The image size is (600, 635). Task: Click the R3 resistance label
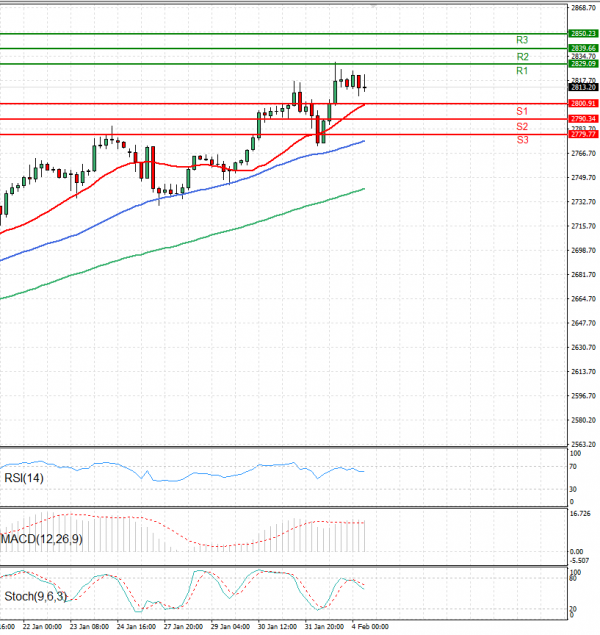[522, 40]
